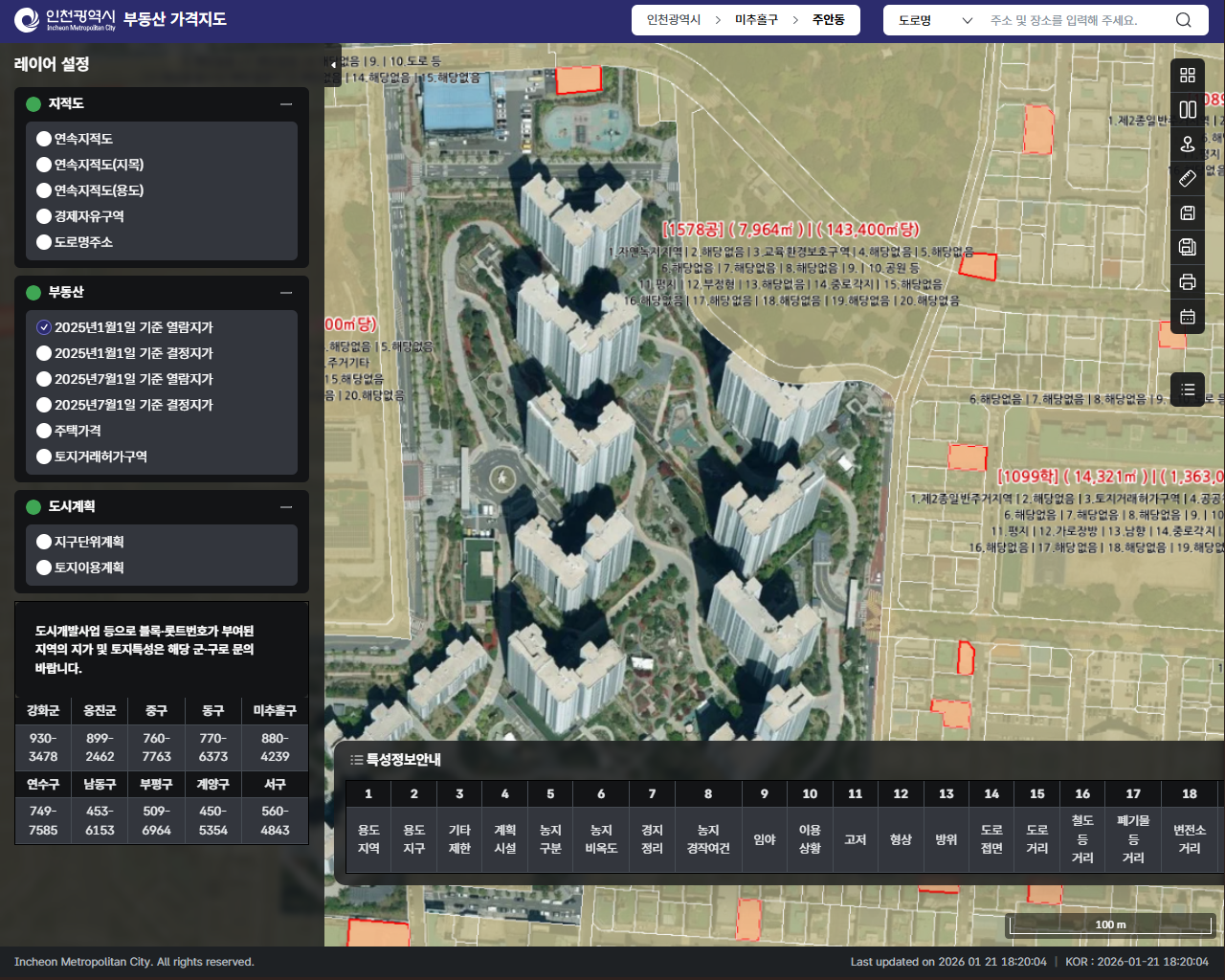Collapse the 지적도 layer section
Screen dimensions: 1225x980
click(x=286, y=104)
